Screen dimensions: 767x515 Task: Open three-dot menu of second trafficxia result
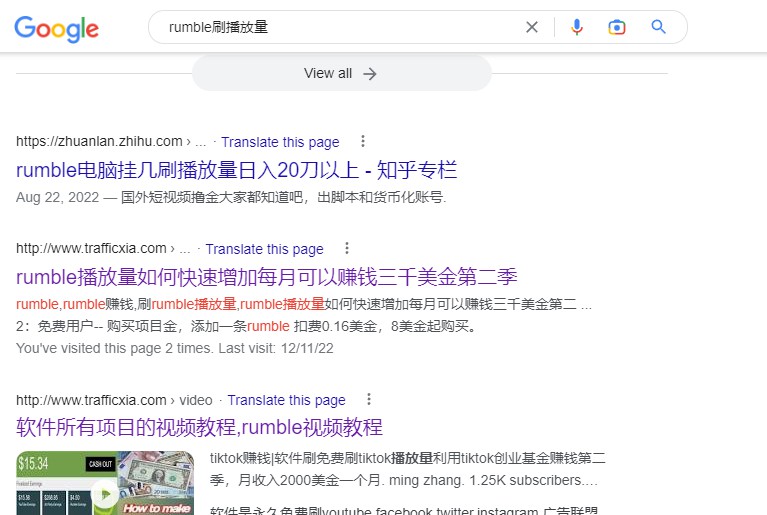pos(347,248)
